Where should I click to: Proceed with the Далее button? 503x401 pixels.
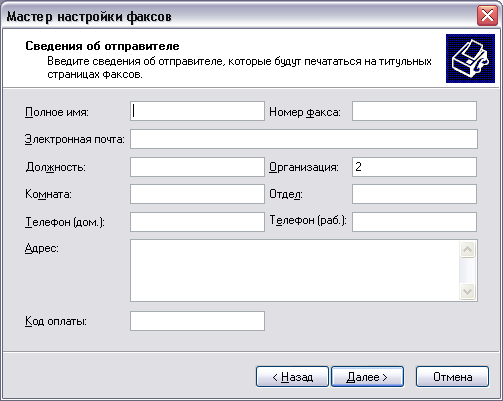click(x=367, y=377)
